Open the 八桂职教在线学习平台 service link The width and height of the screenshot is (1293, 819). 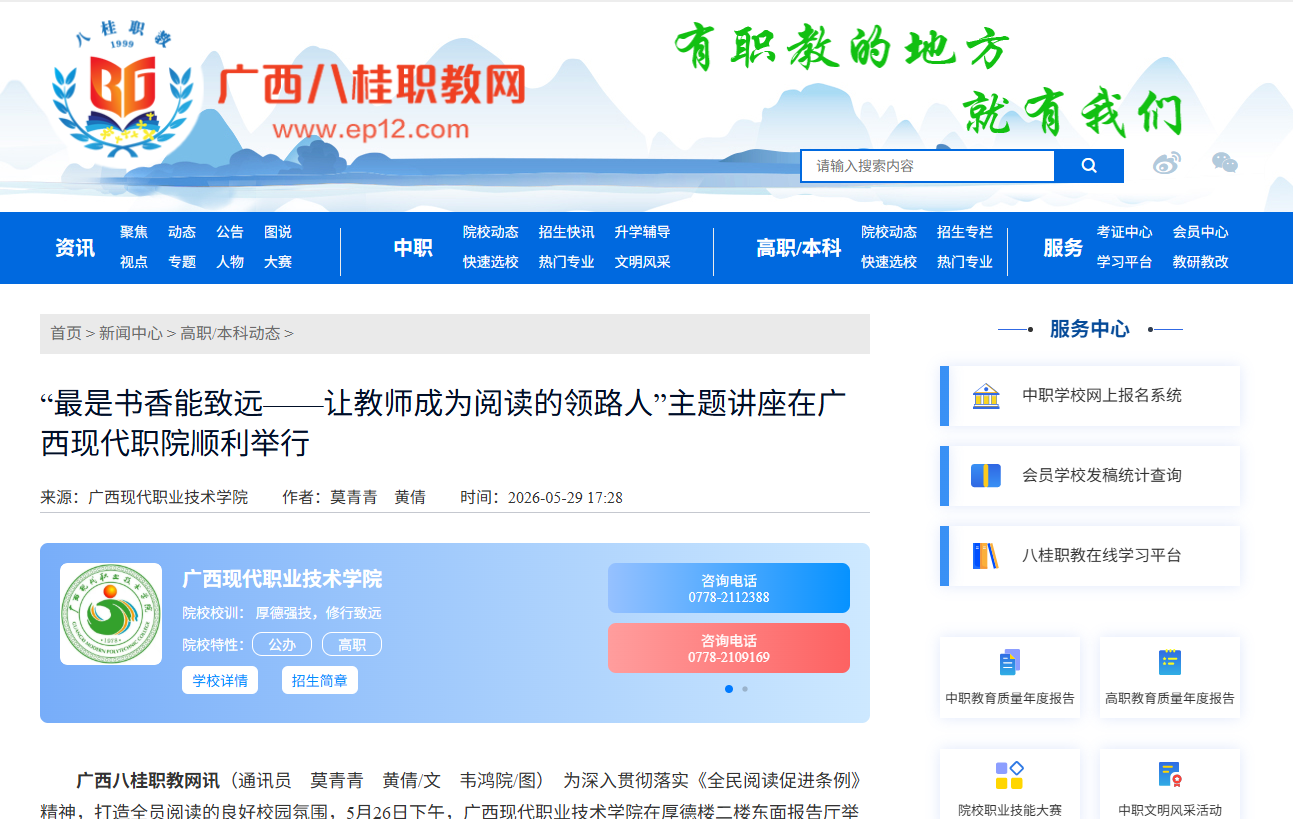pos(1090,556)
